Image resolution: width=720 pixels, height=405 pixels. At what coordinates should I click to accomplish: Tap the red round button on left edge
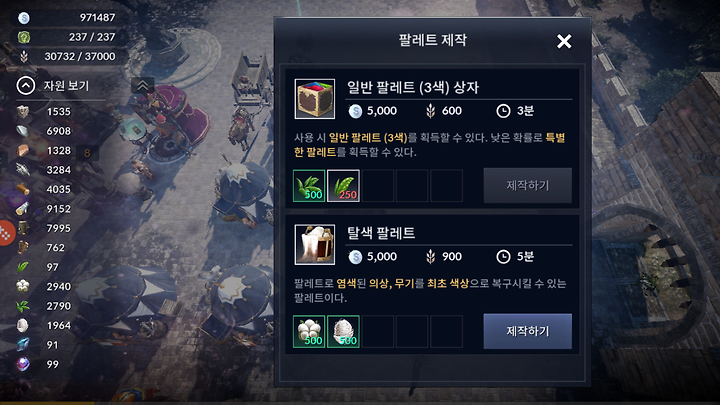pos(6,233)
